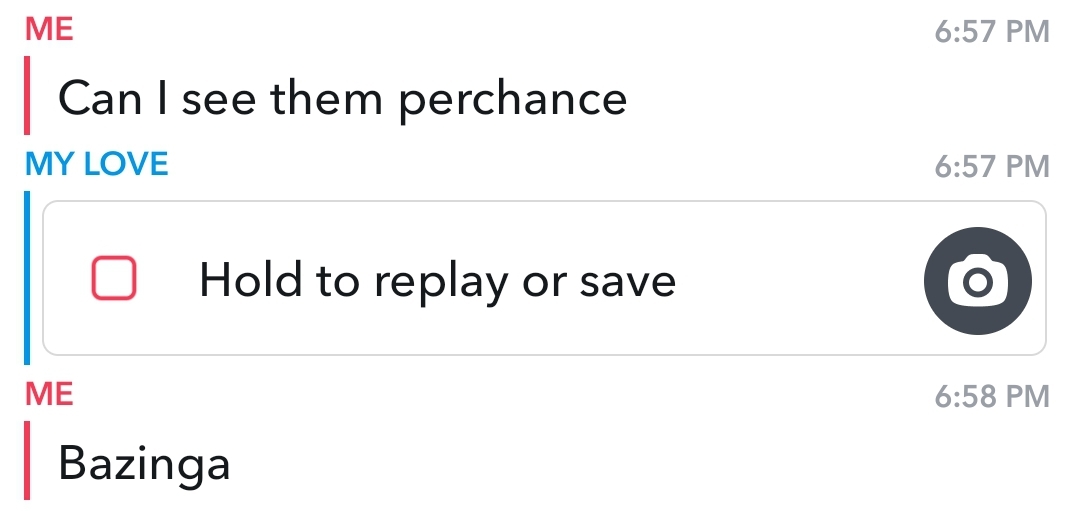Click the word "save" in the snap message
Viewport: 1080px width, 511px height.
click(x=626, y=281)
